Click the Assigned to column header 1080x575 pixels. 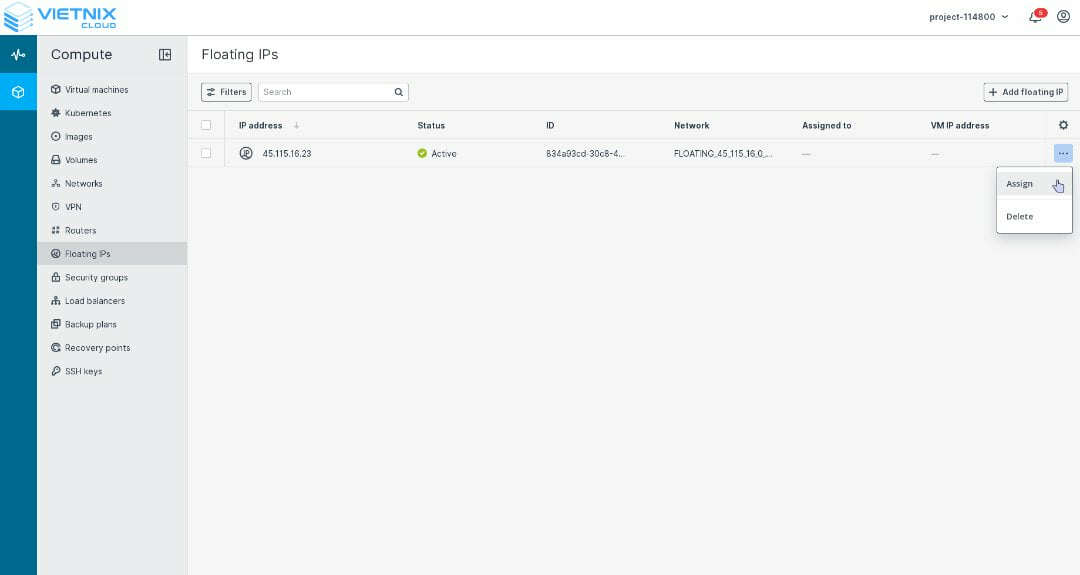point(827,125)
